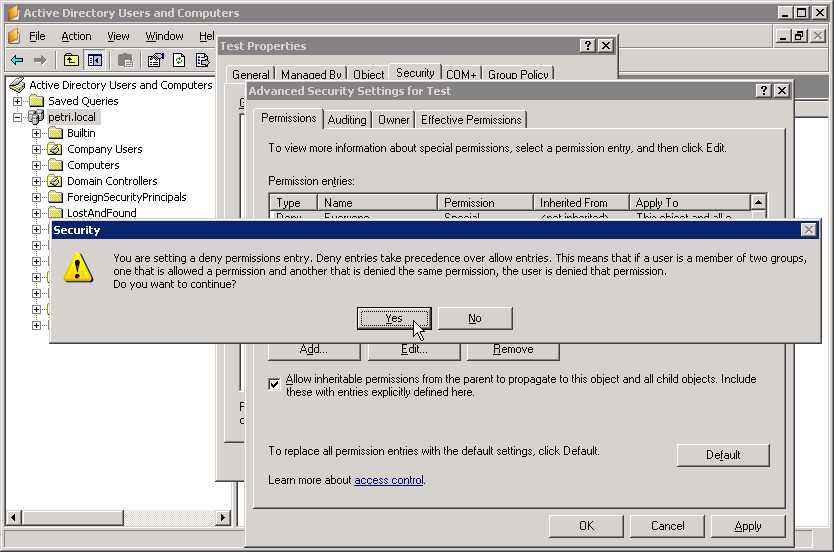Click the ForeignSecurityPrincipals folder icon
This screenshot has height=552, width=834.
55,197
